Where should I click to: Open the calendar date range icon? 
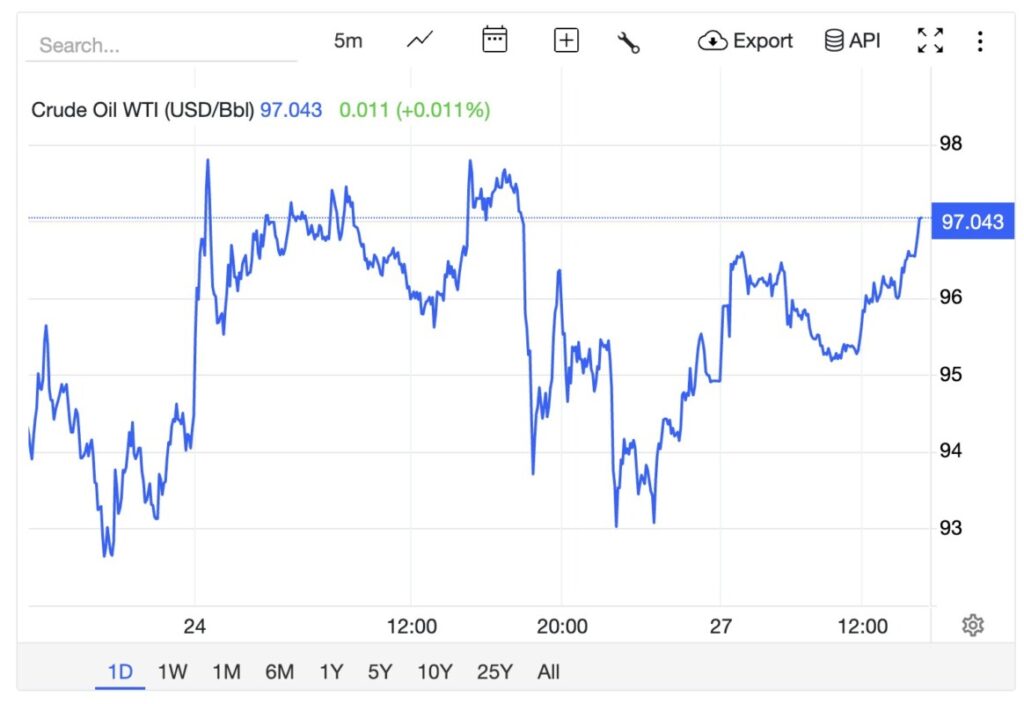[494, 41]
